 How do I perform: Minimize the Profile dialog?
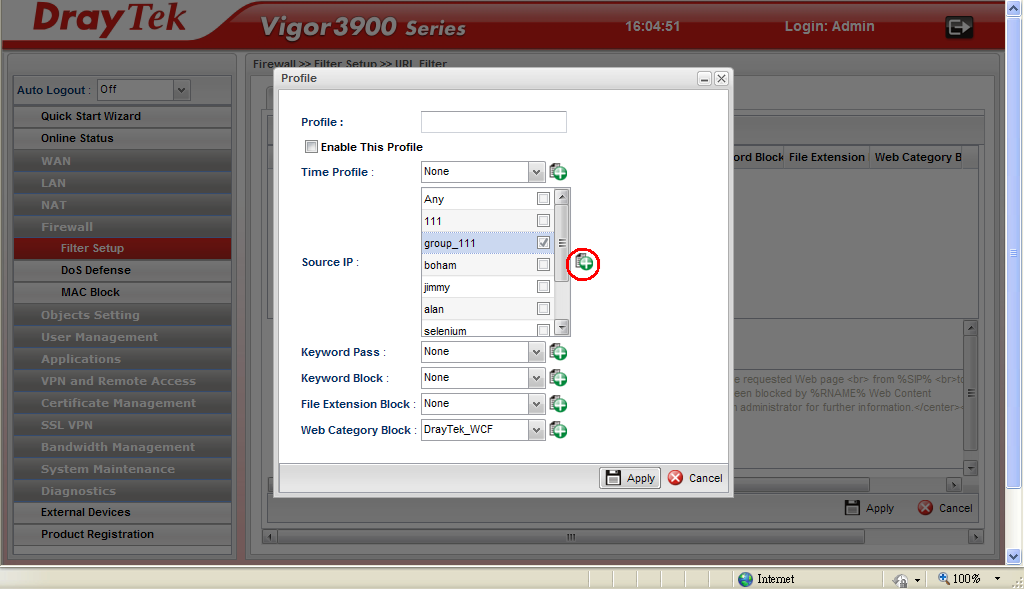tap(704, 79)
